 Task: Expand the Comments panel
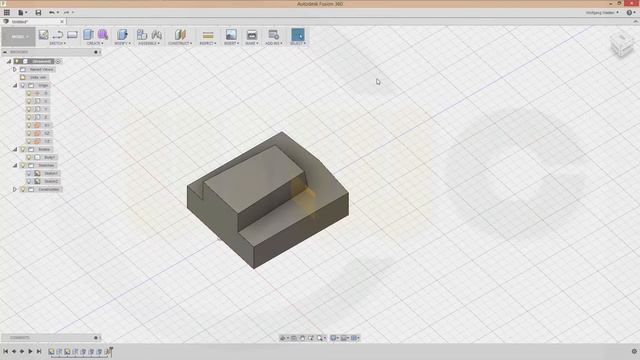click(x=96, y=338)
